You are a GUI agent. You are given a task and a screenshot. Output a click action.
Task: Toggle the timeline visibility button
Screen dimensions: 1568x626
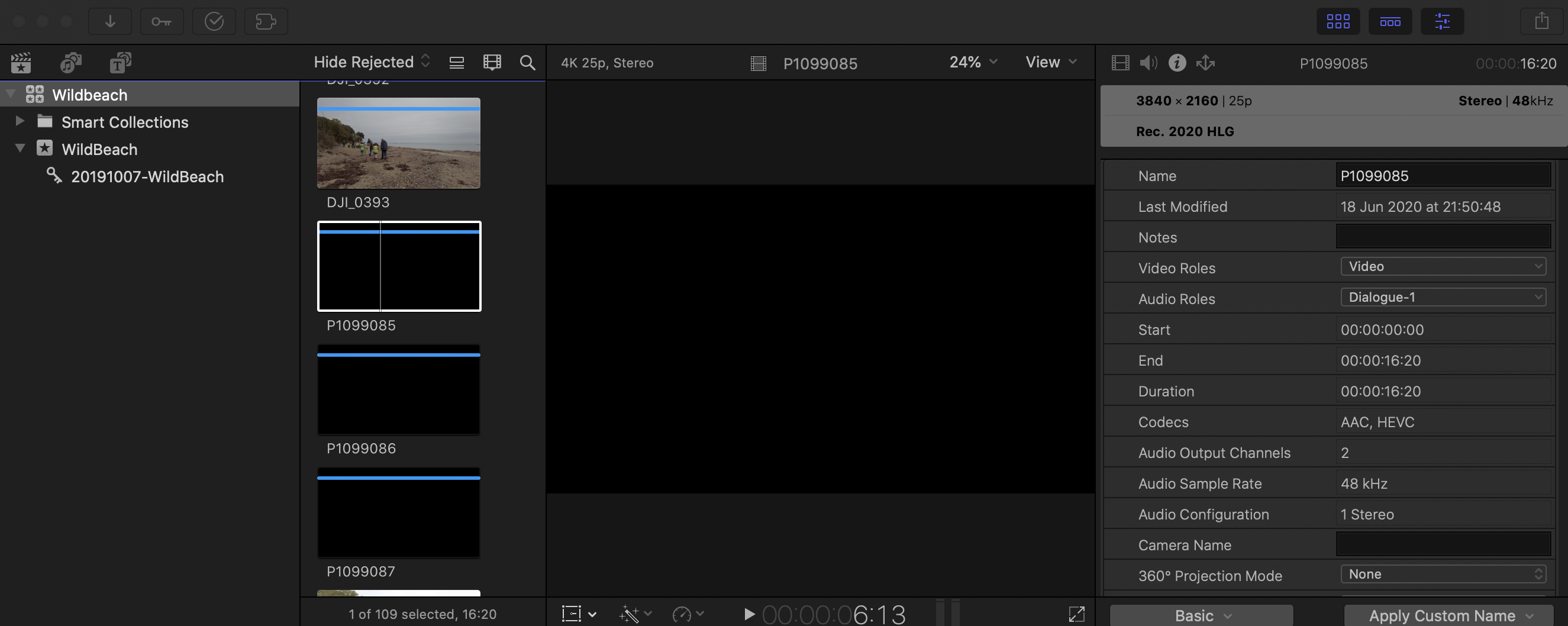[x=1390, y=21]
